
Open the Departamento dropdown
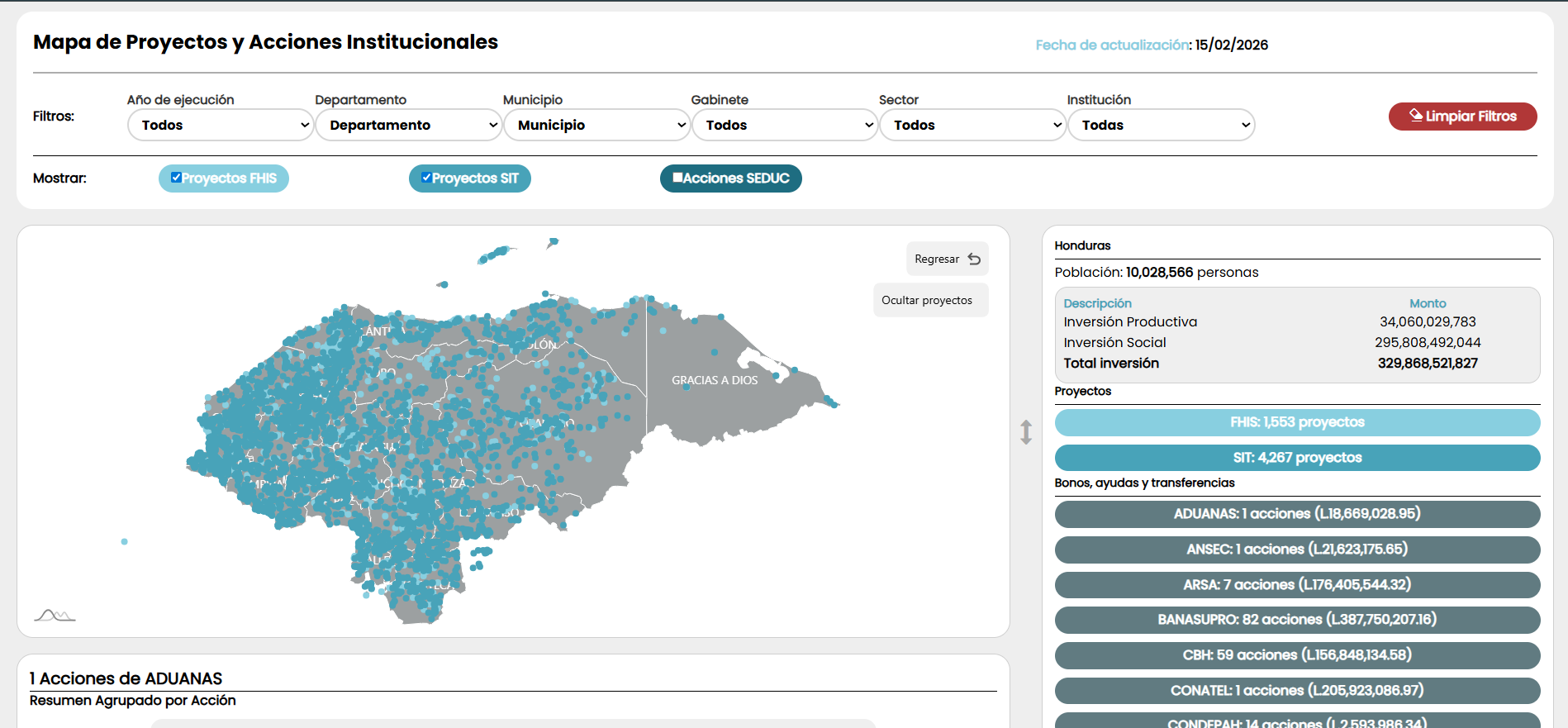click(x=409, y=125)
